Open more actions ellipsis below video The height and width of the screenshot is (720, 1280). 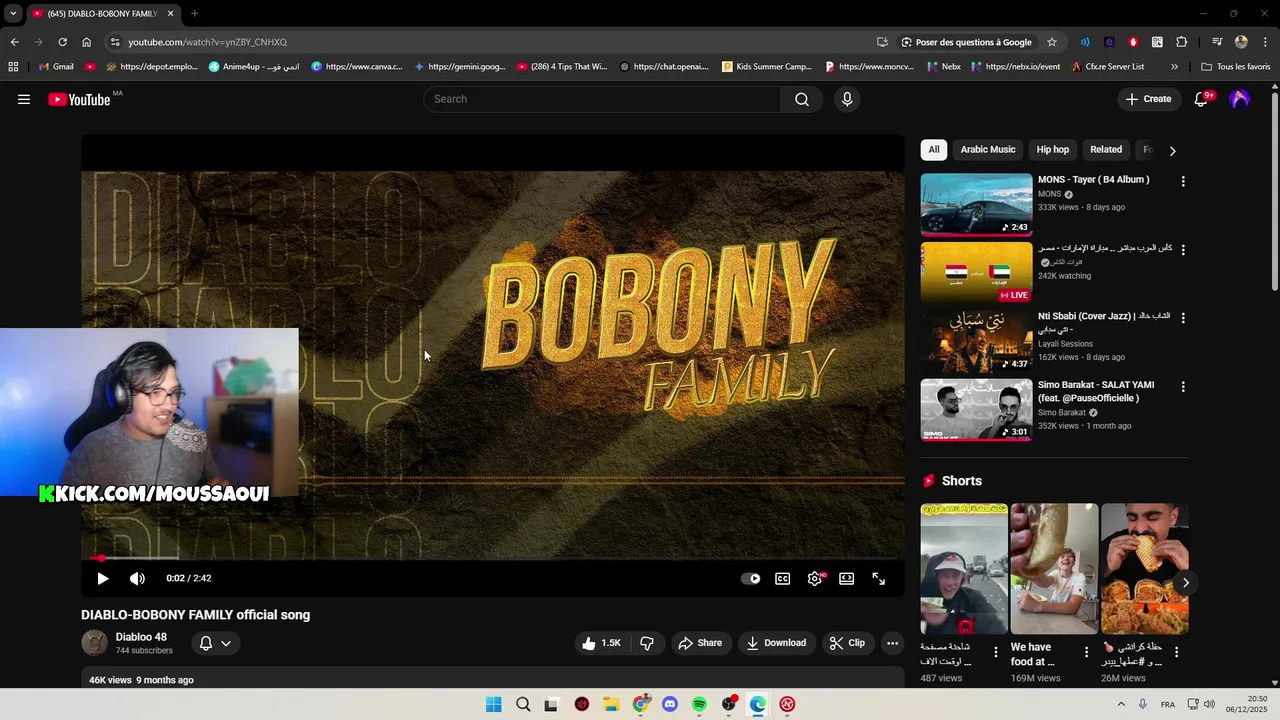pyautogui.click(x=893, y=643)
